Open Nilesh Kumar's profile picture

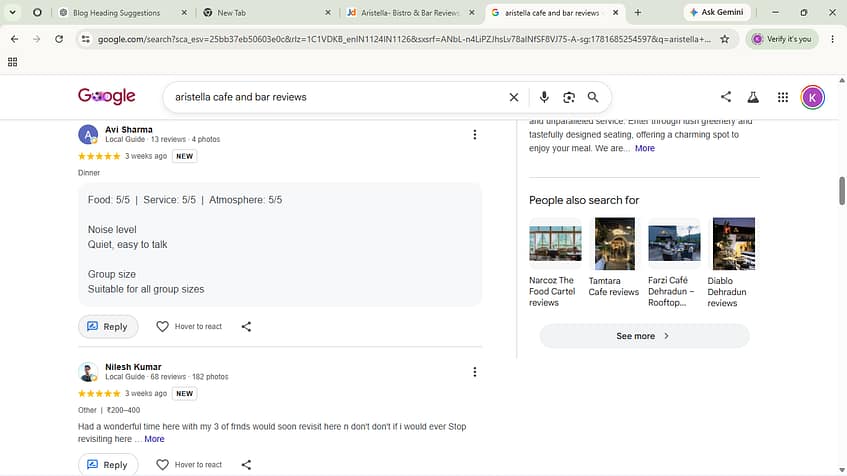coord(88,372)
